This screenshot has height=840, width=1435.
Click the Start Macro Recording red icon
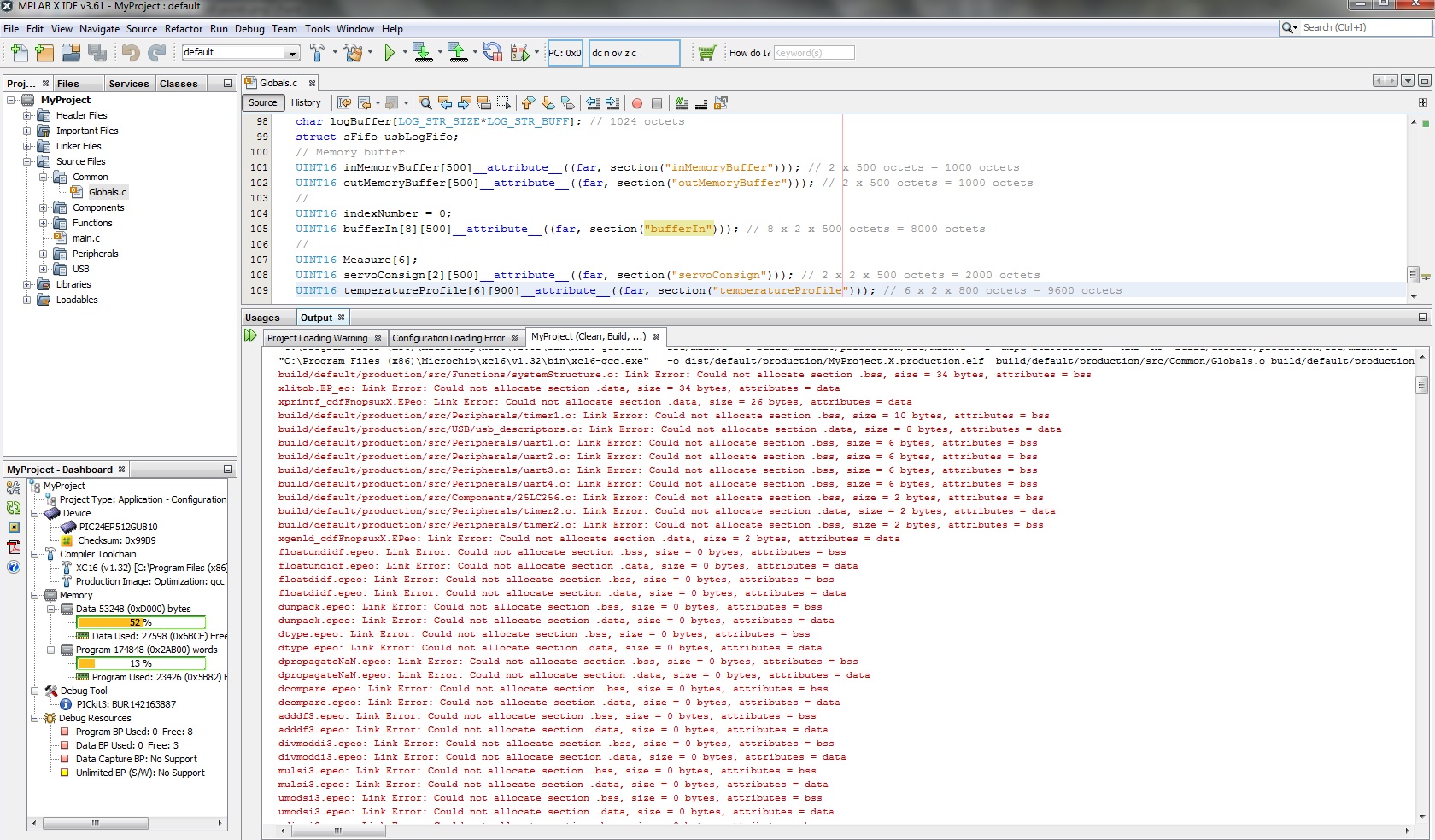[x=636, y=103]
